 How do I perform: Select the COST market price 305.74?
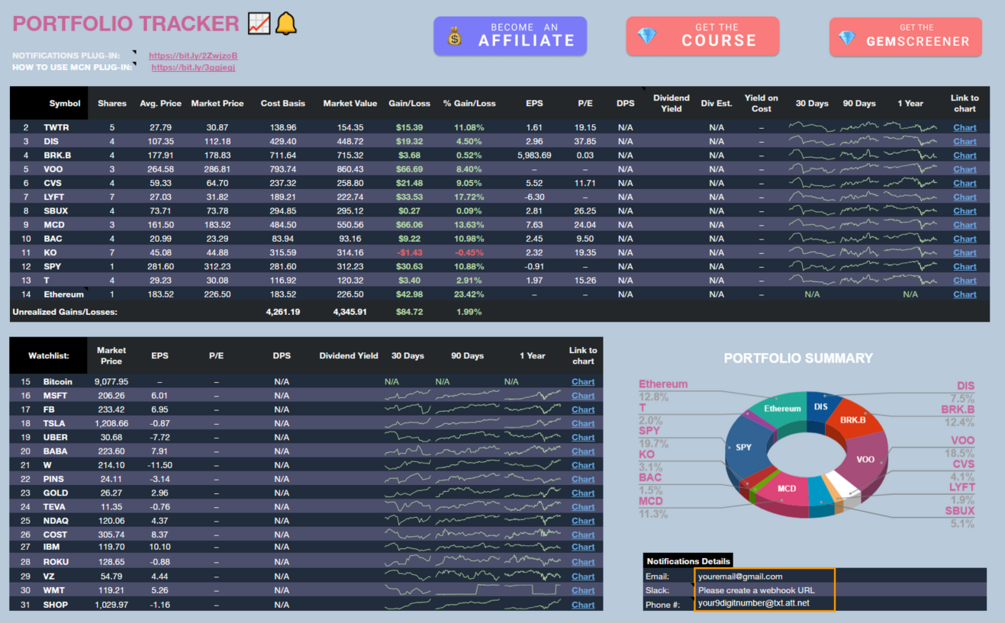(111, 535)
